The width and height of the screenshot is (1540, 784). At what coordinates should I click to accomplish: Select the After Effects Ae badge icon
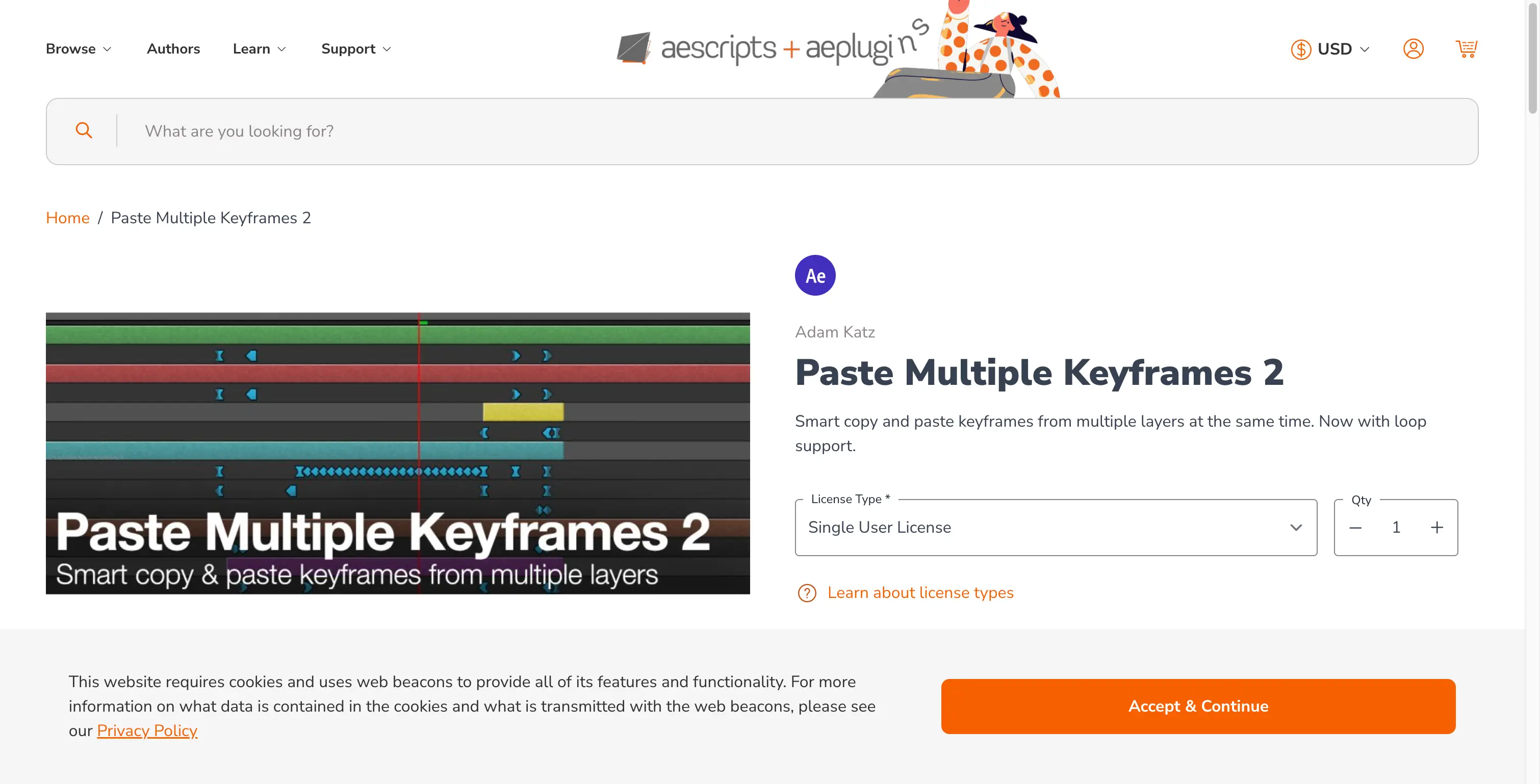pos(814,275)
